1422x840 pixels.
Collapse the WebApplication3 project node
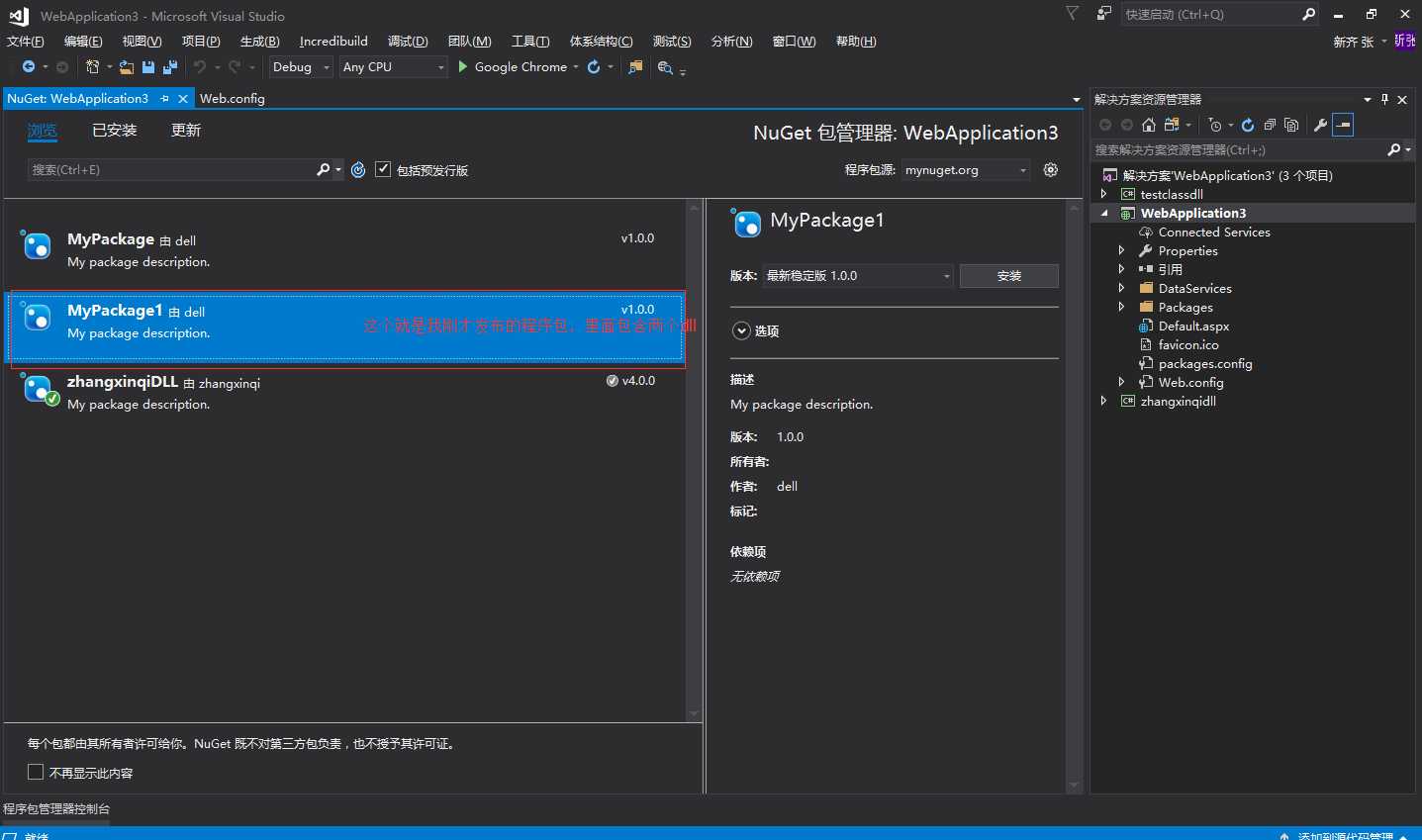(x=1104, y=213)
